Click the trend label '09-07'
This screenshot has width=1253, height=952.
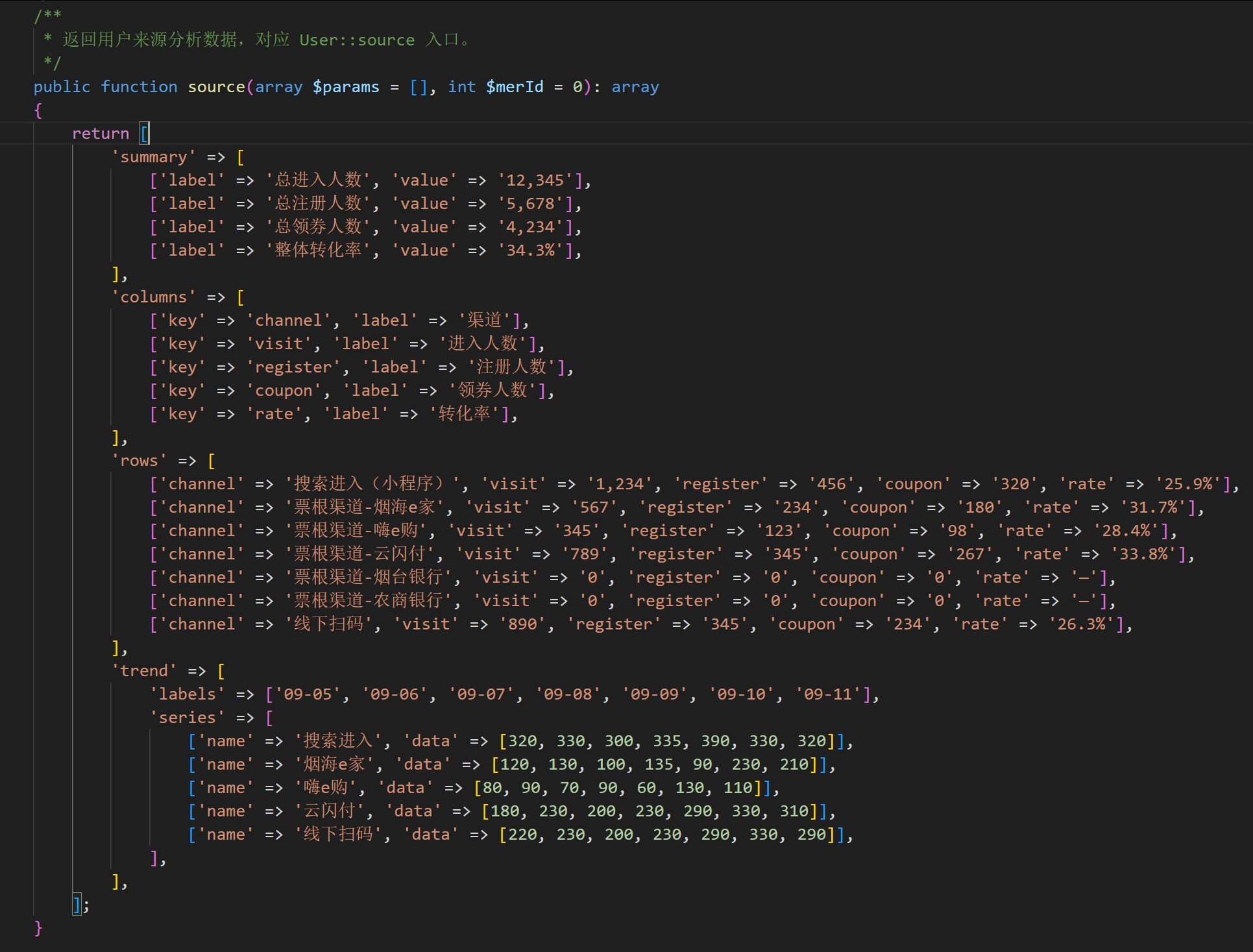[x=481, y=694]
